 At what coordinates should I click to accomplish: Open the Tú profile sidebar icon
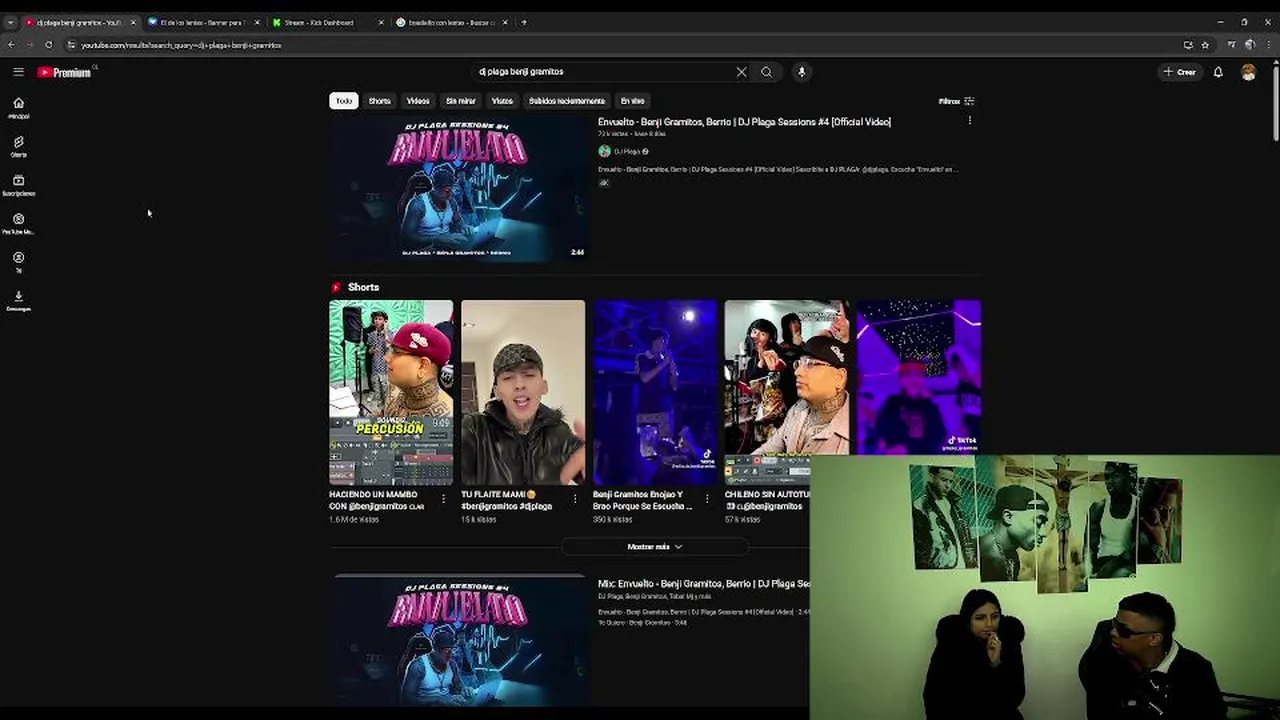pyautogui.click(x=18, y=262)
